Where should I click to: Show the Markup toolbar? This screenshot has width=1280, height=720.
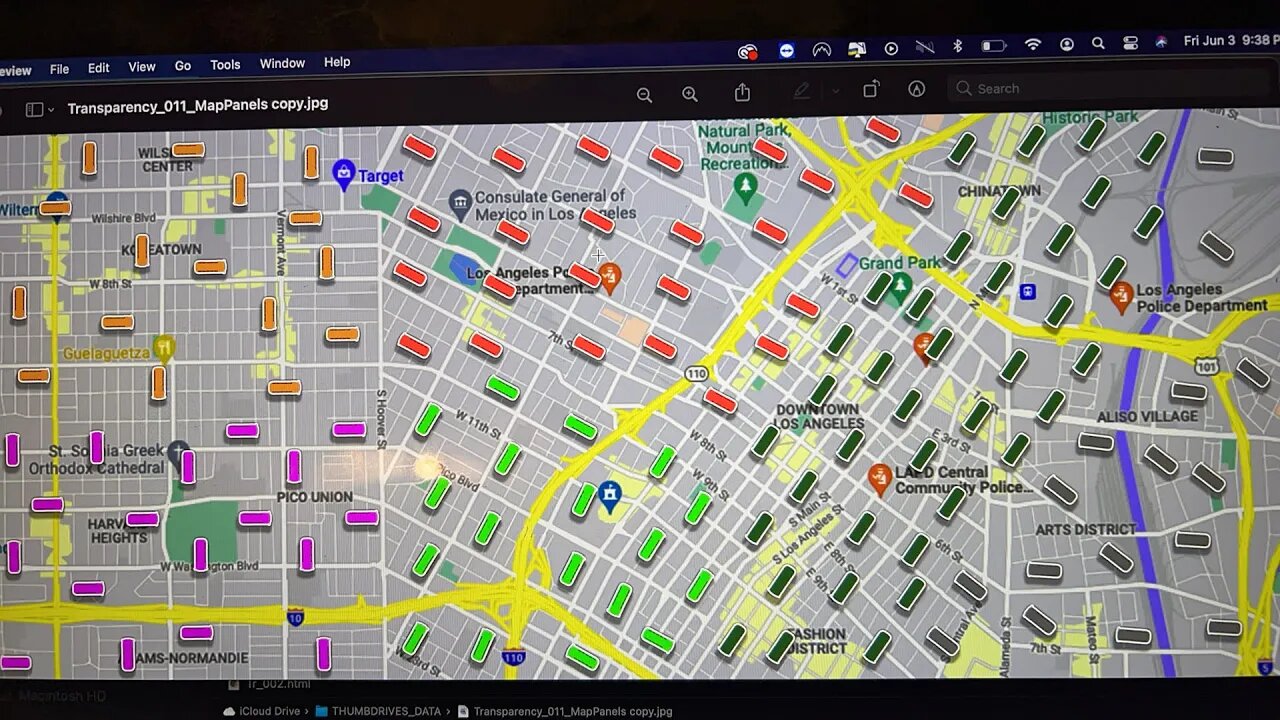pyautogui.click(x=917, y=89)
